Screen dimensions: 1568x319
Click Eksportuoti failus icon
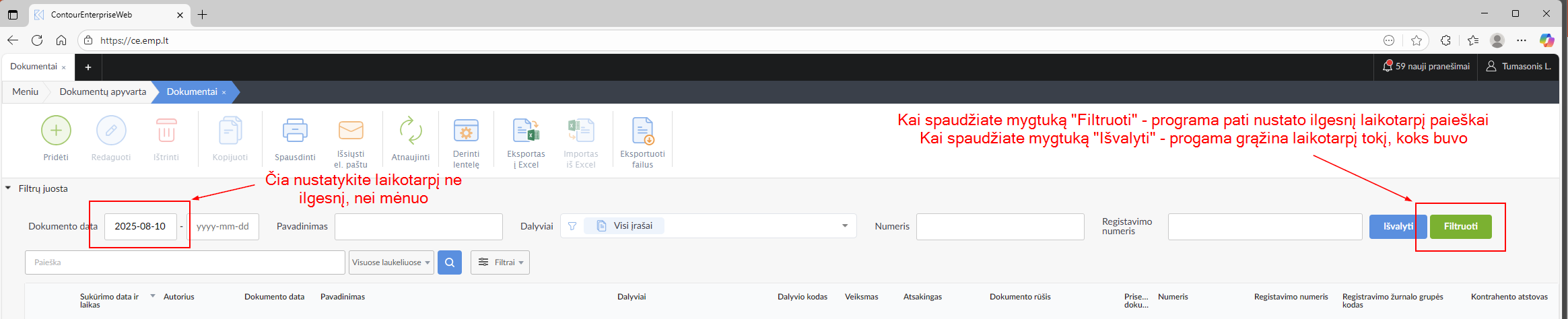(642, 131)
